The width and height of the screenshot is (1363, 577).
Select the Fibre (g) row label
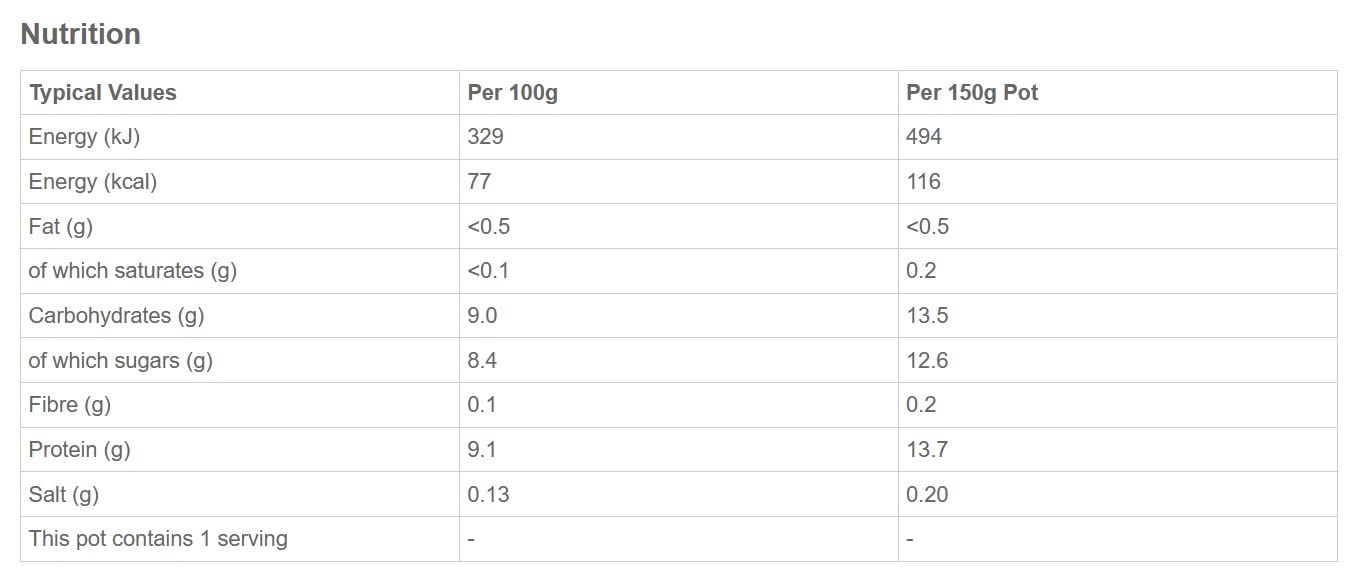[x=69, y=405]
